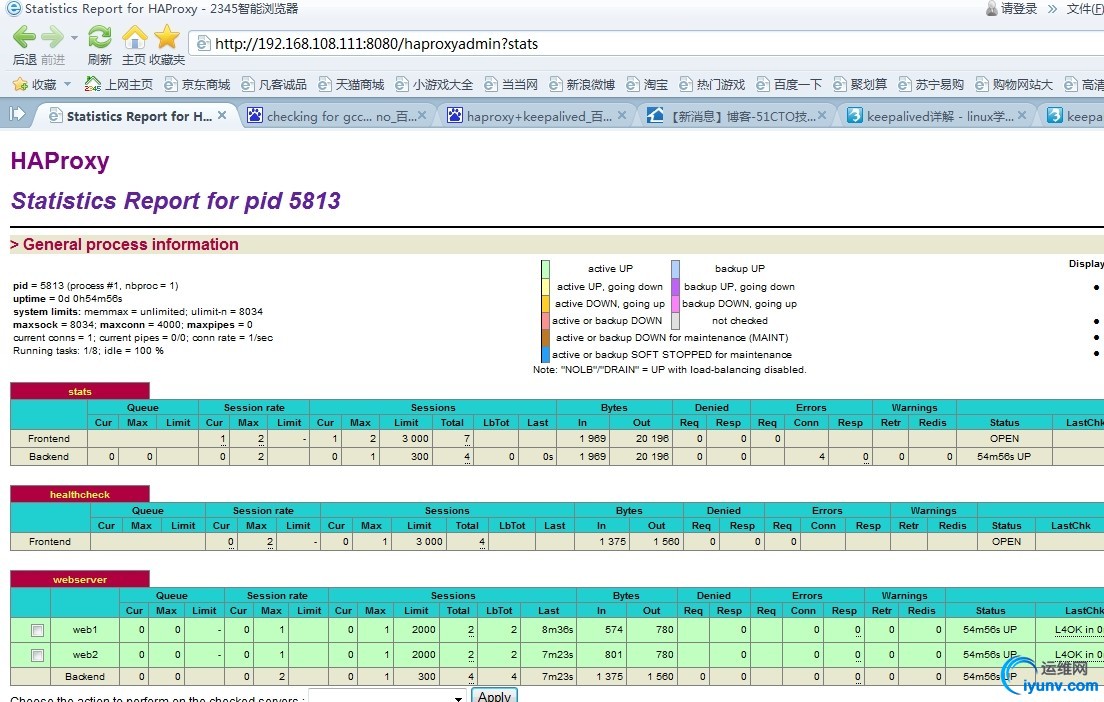
Task: Click the active or backup DOWN swatch
Action: [x=546, y=320]
